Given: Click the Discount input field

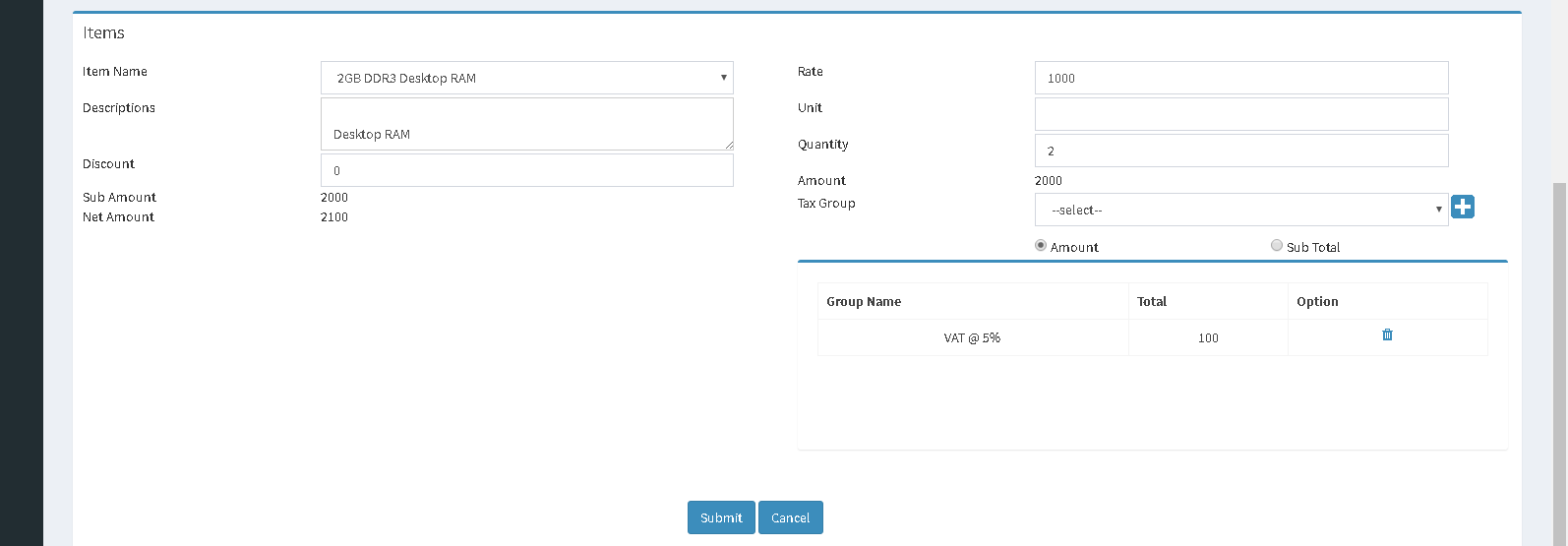Looking at the screenshot, I should (x=527, y=170).
